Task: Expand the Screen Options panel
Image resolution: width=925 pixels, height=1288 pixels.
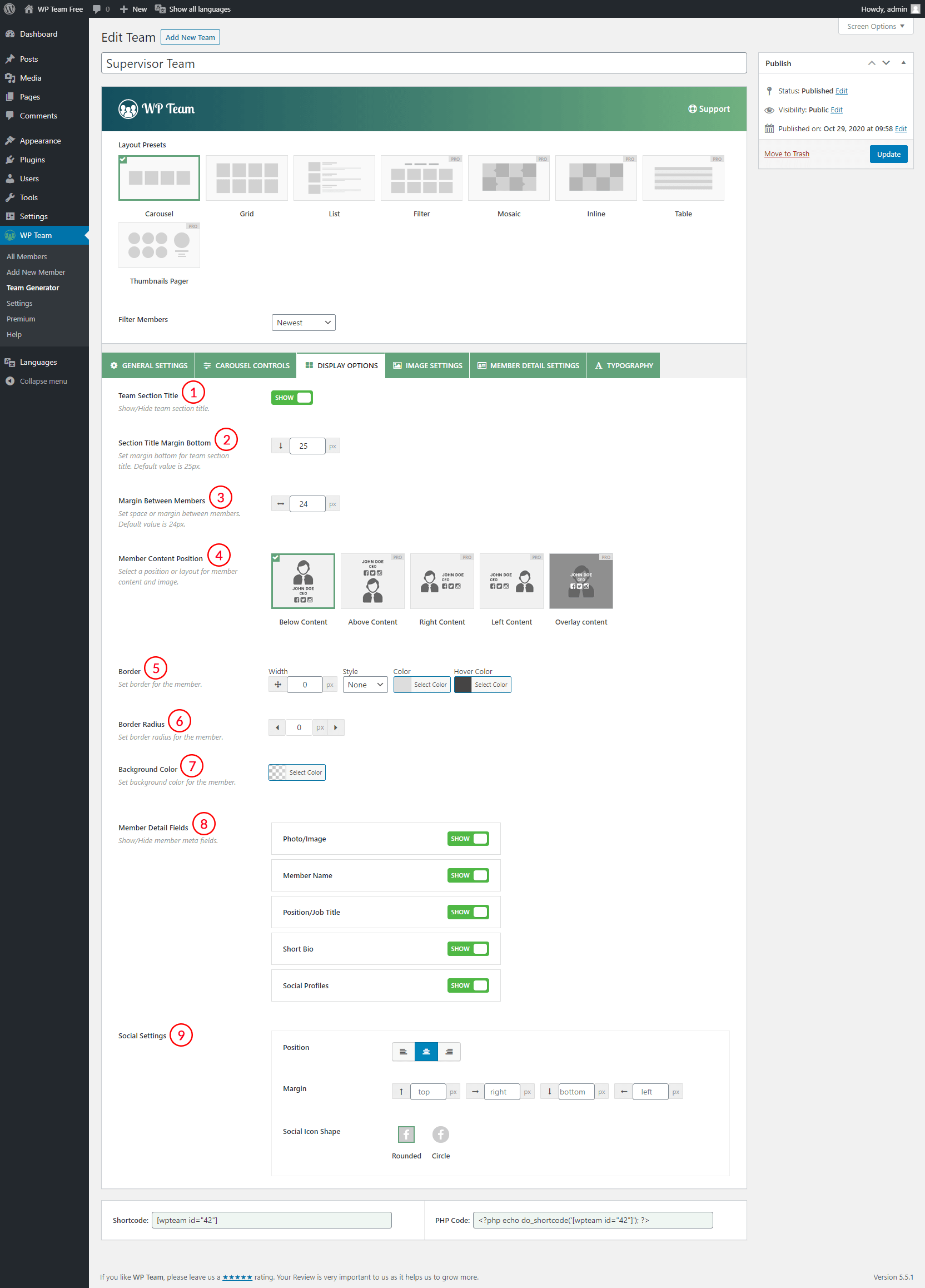Action: (x=875, y=27)
